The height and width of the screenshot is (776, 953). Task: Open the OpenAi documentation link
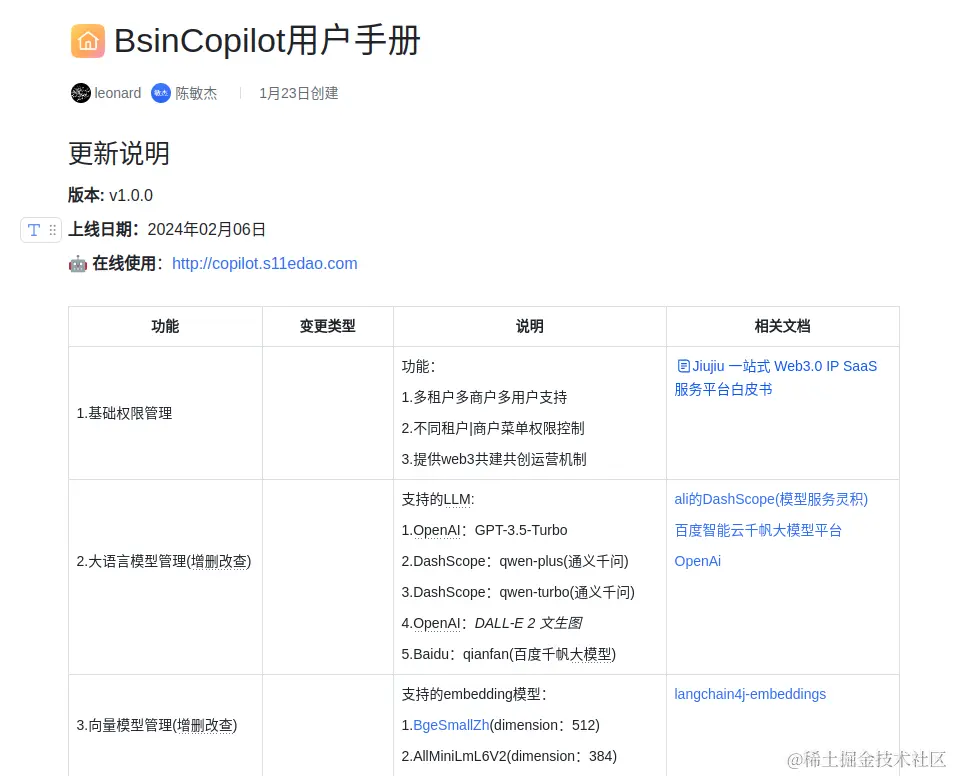(698, 561)
